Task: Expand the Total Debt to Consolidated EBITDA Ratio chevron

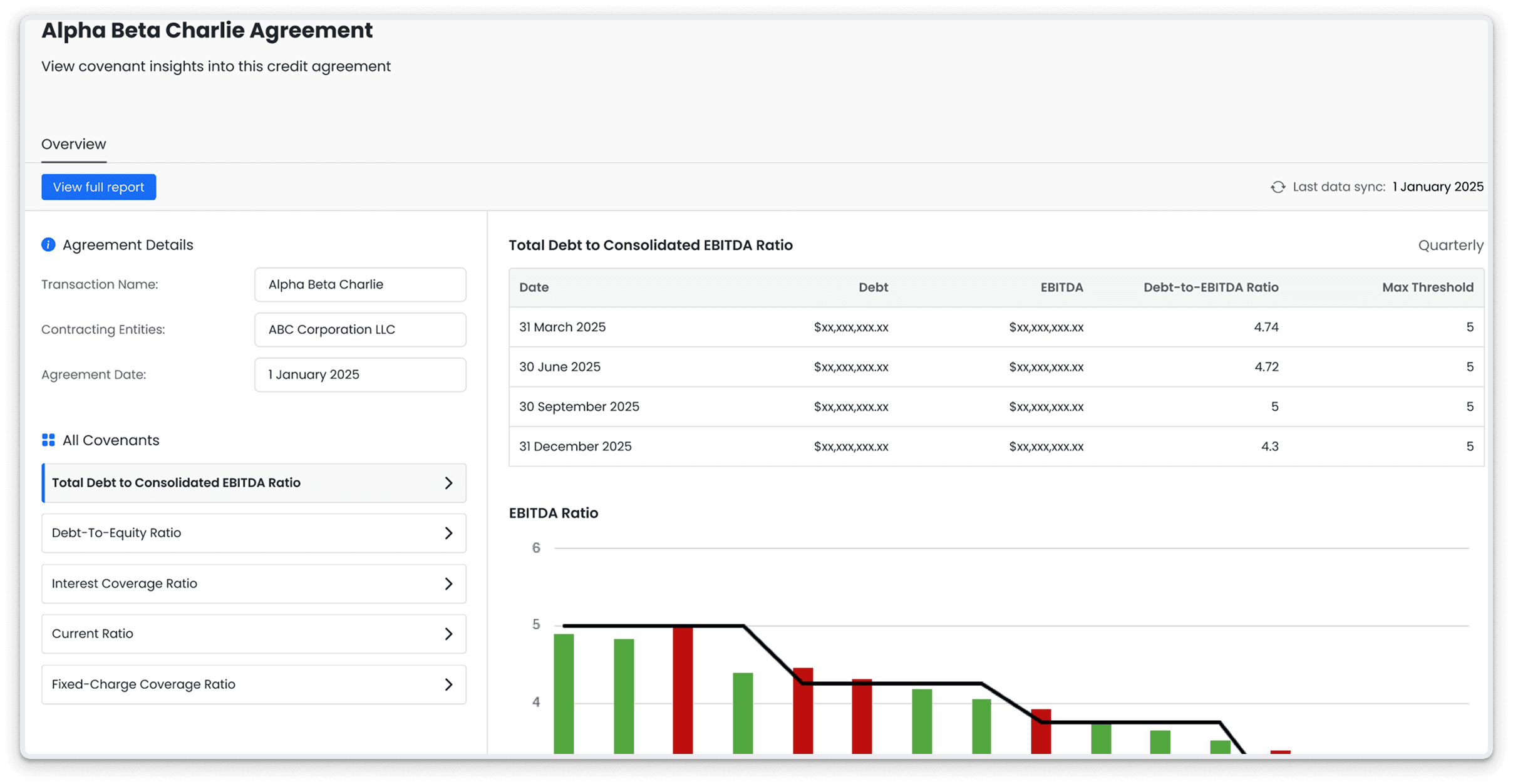Action: [x=448, y=483]
